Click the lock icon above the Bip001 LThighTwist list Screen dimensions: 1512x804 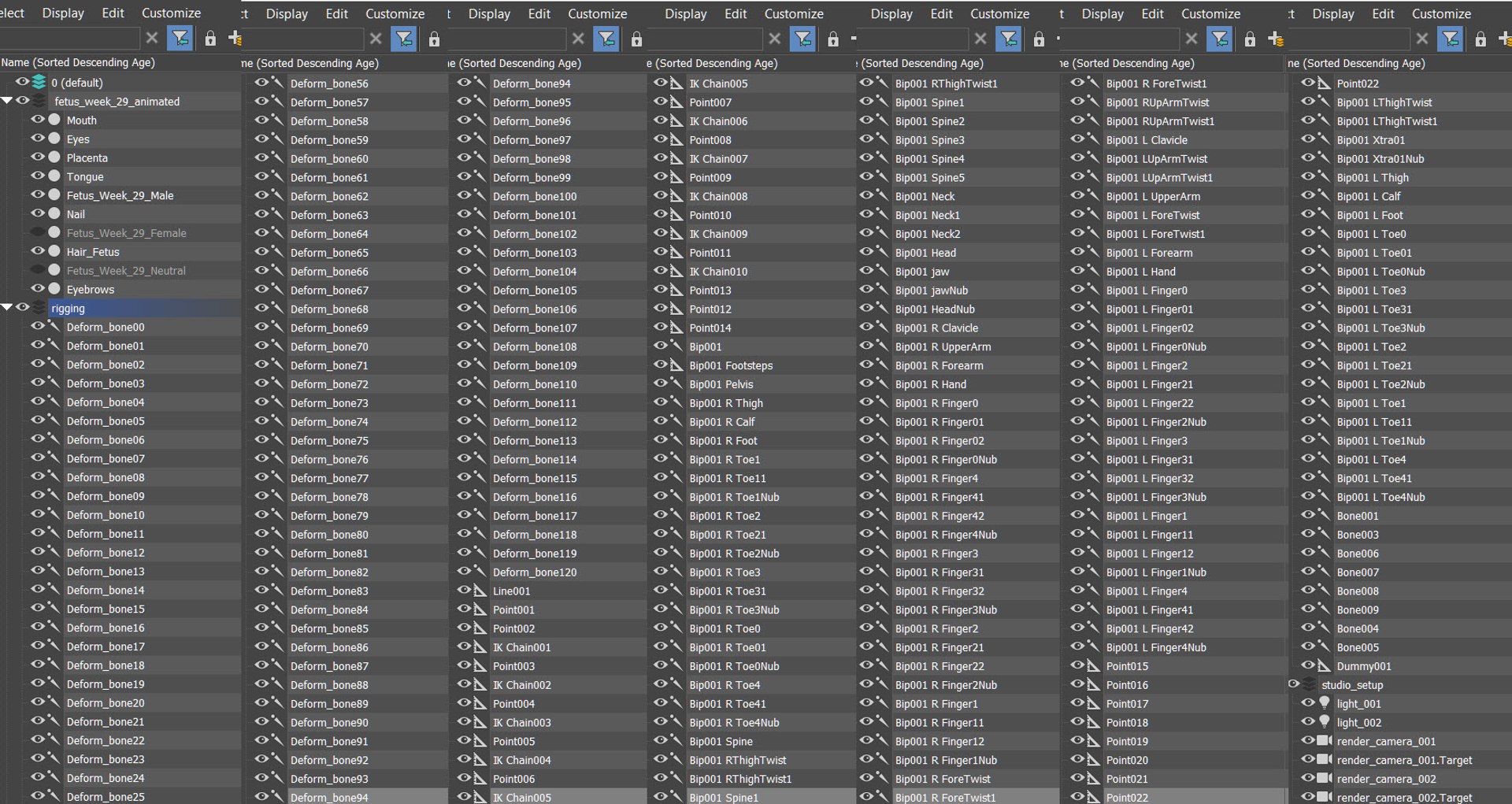(1480, 39)
